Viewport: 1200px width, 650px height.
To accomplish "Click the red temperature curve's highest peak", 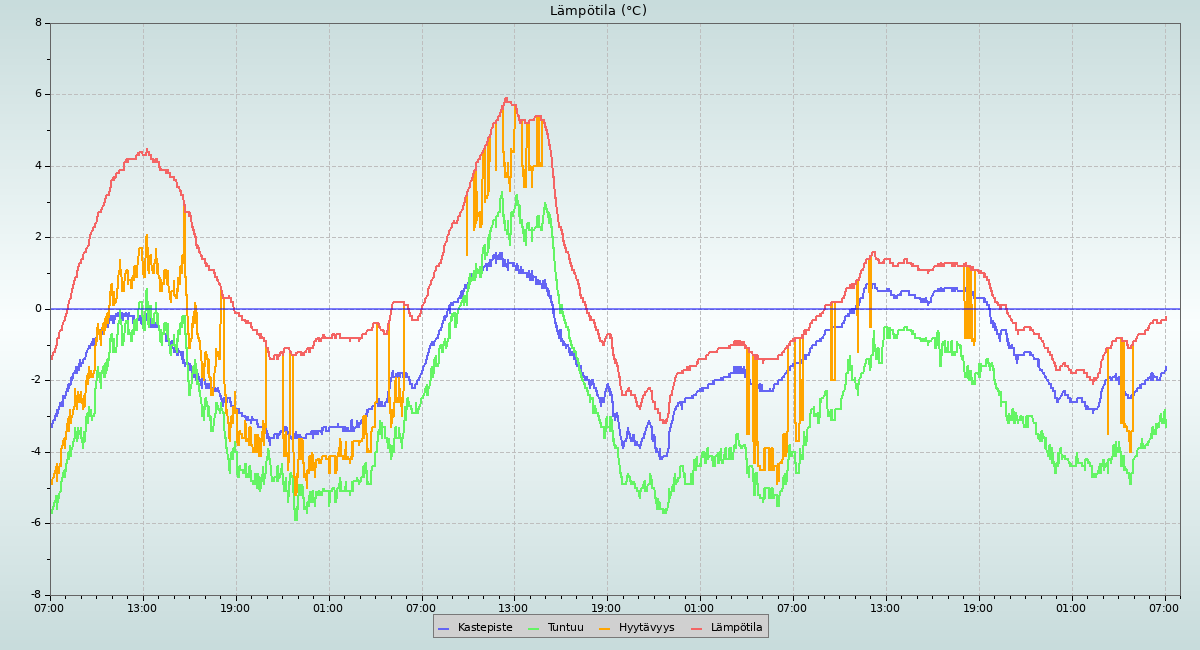I will (x=507, y=98).
